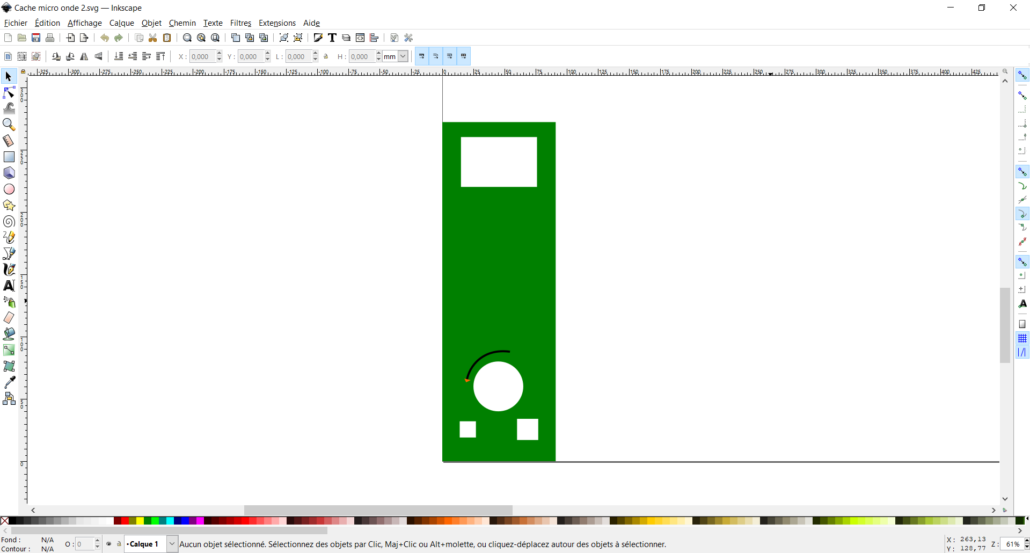Click the X position input field
1030x553 pixels.
[204, 57]
